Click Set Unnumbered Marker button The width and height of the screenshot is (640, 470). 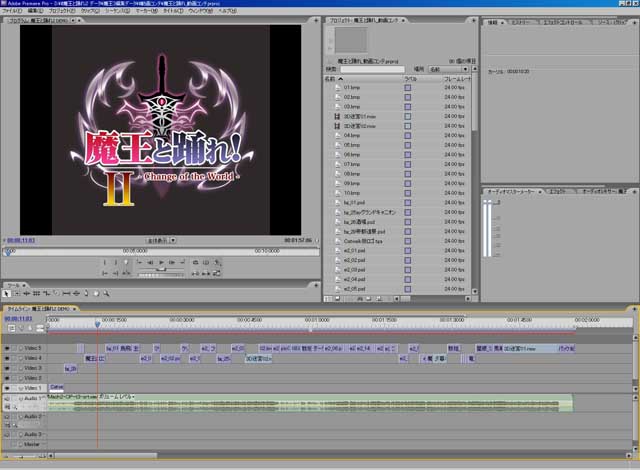(x=126, y=262)
